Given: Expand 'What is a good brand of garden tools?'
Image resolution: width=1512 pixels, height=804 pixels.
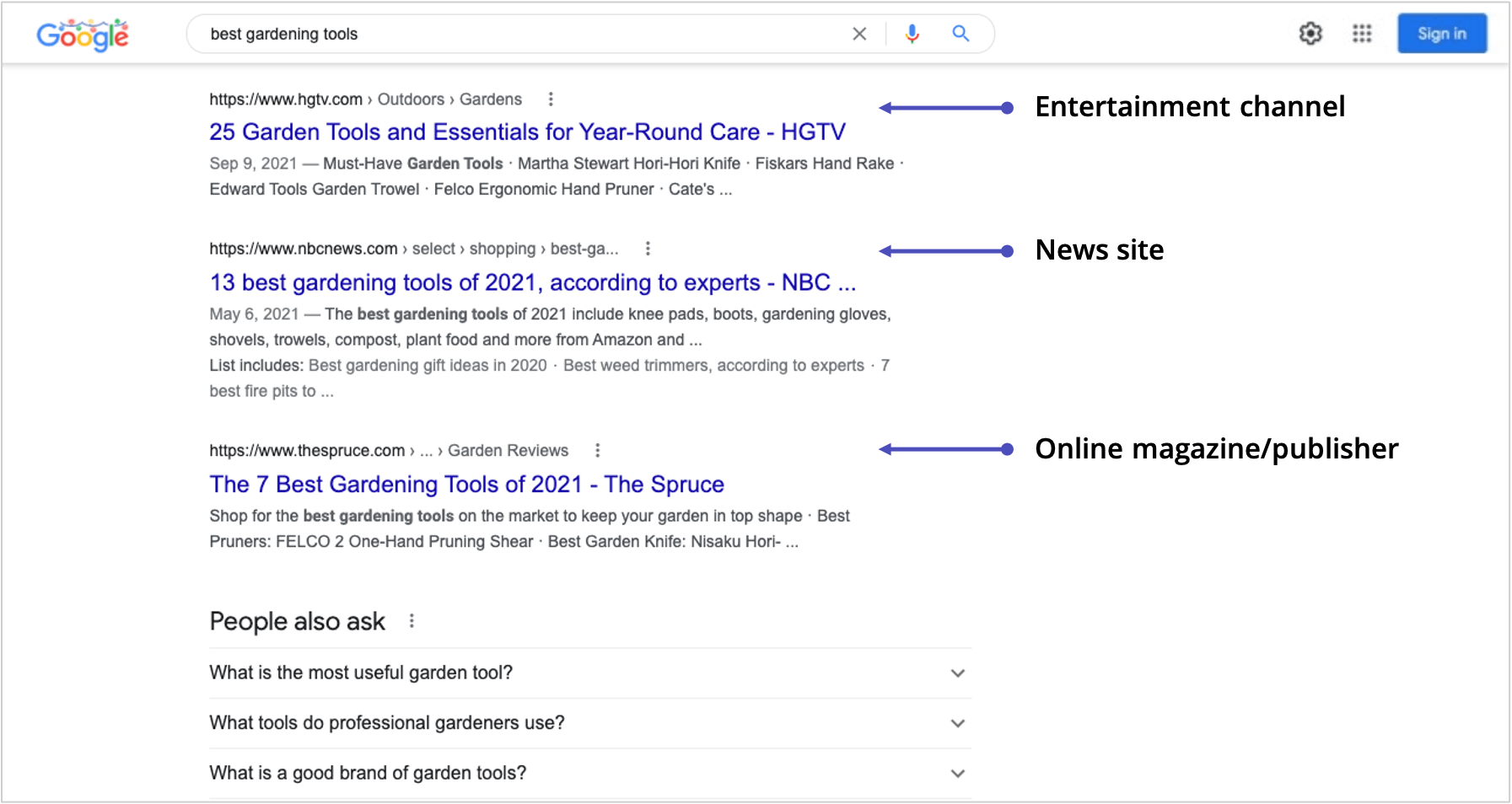Looking at the screenshot, I should click(589, 773).
